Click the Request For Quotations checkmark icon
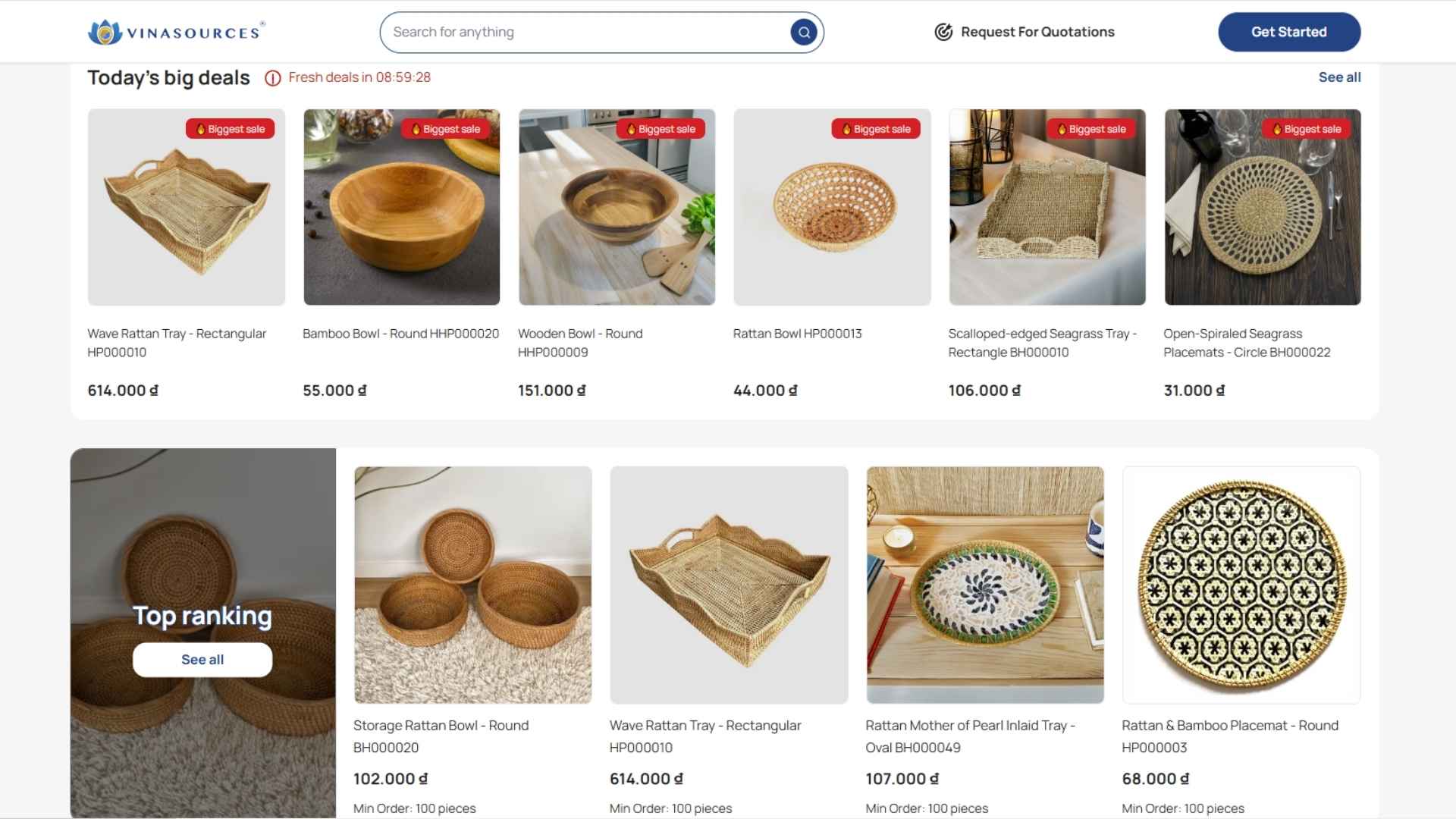 tap(942, 32)
